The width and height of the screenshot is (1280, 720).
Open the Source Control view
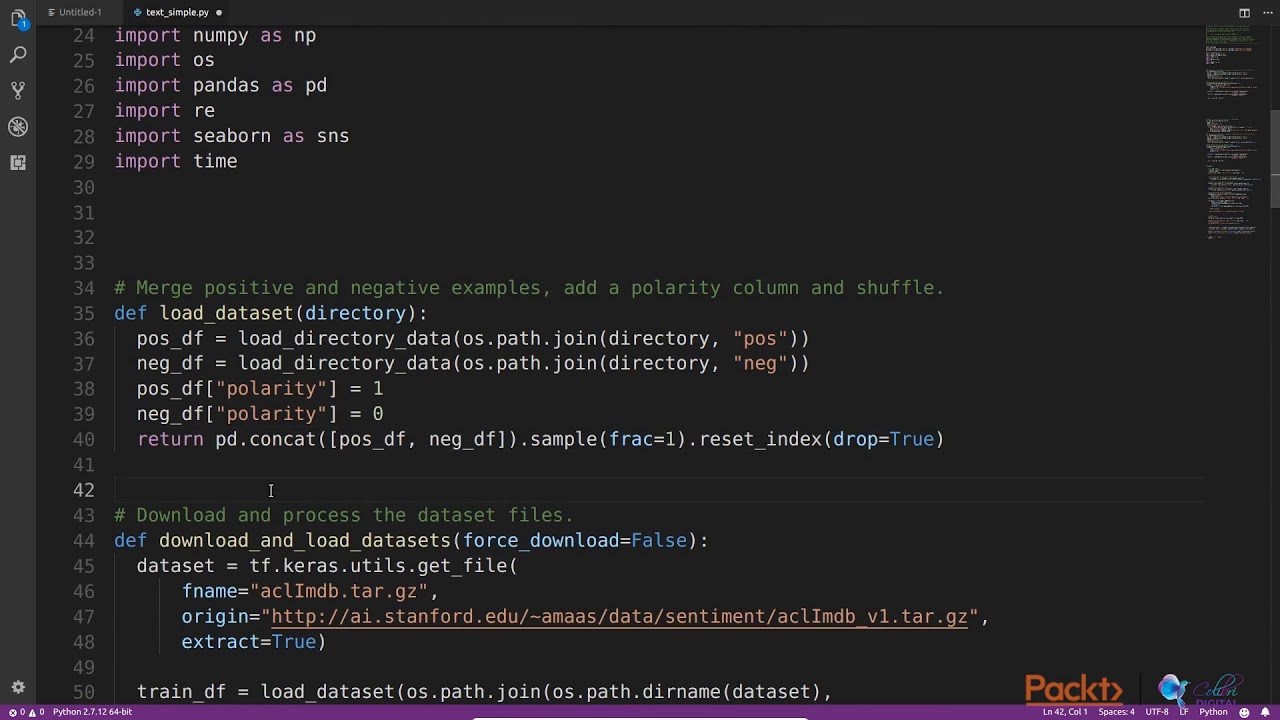(x=18, y=90)
